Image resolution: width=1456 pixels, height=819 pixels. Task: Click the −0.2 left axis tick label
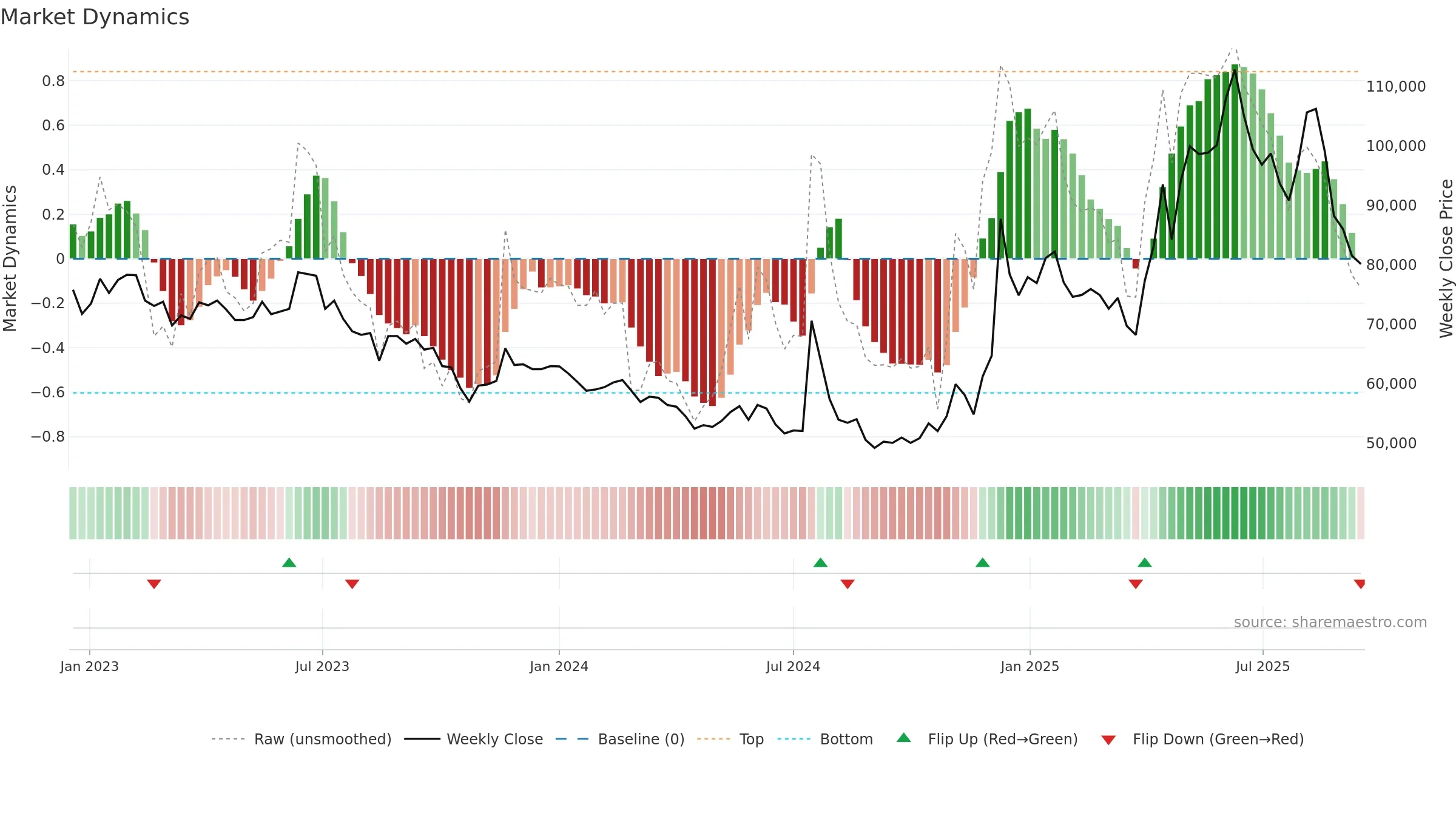click(x=48, y=303)
